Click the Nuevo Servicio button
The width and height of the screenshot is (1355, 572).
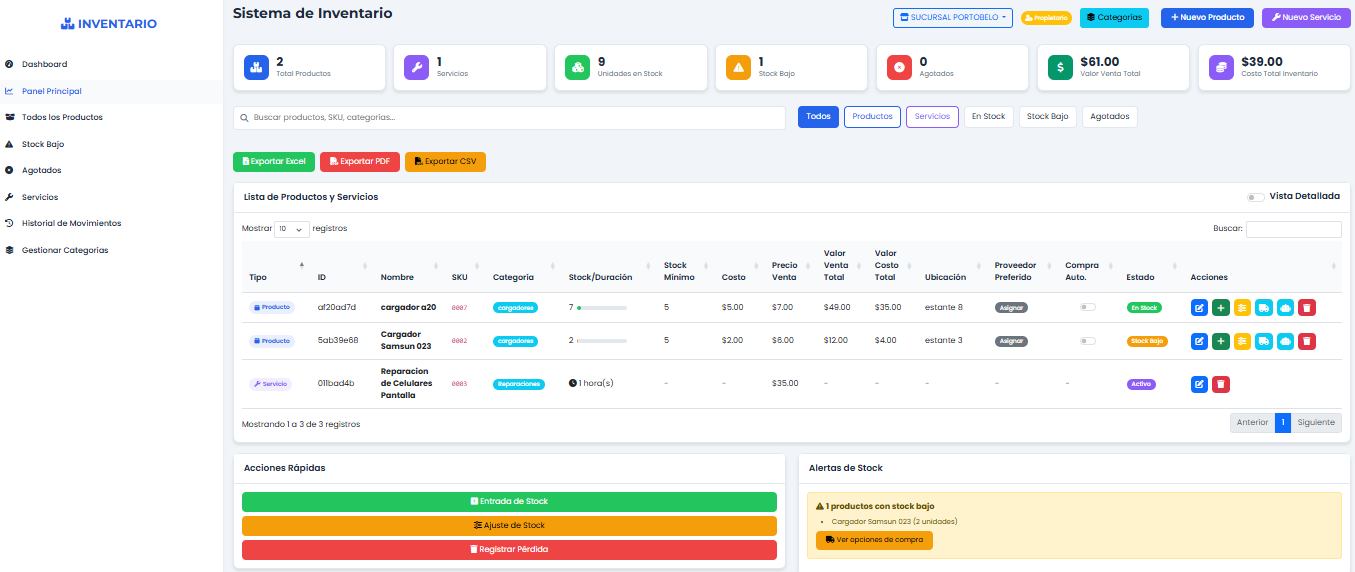tap(1305, 18)
